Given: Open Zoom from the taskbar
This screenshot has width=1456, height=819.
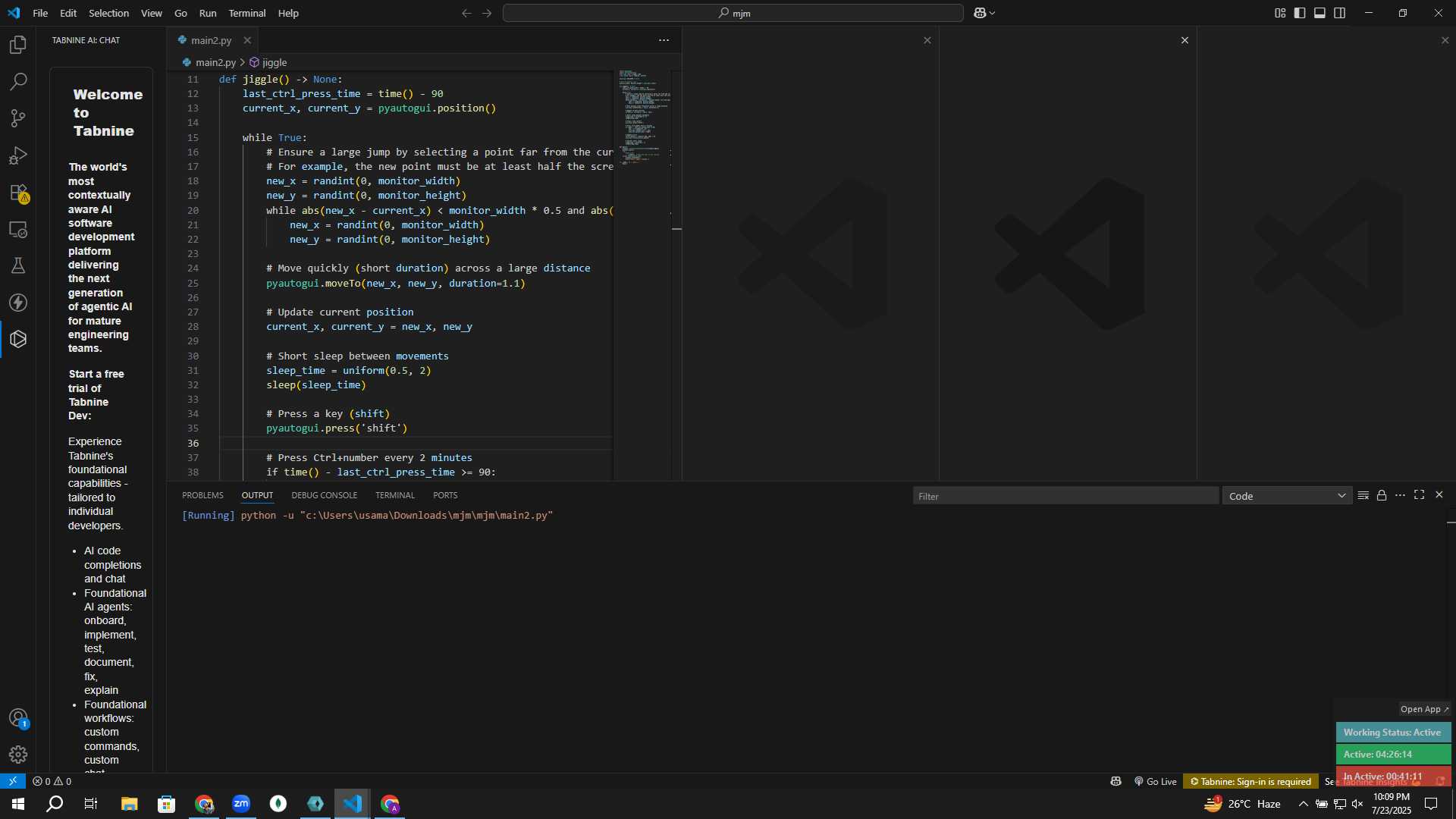Looking at the screenshot, I should click(x=241, y=804).
